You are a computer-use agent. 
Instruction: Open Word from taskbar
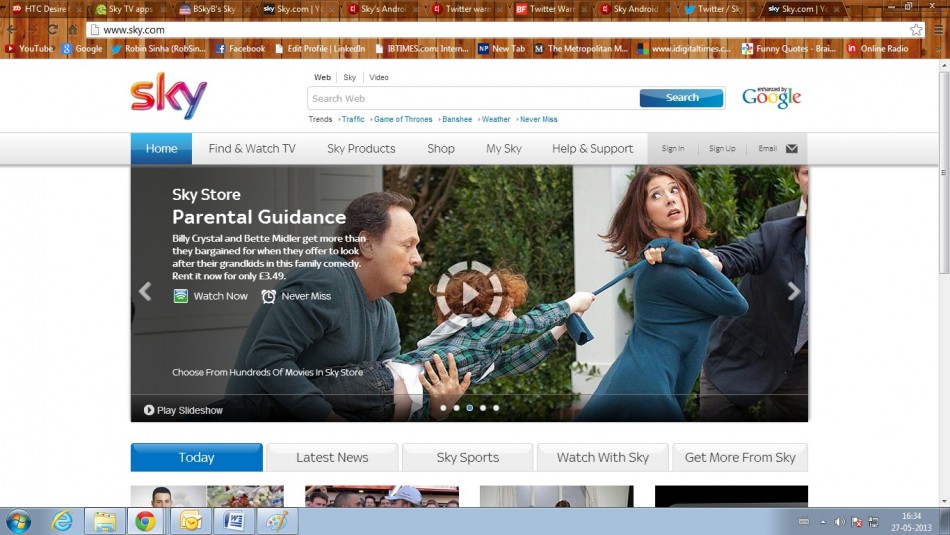(x=233, y=521)
